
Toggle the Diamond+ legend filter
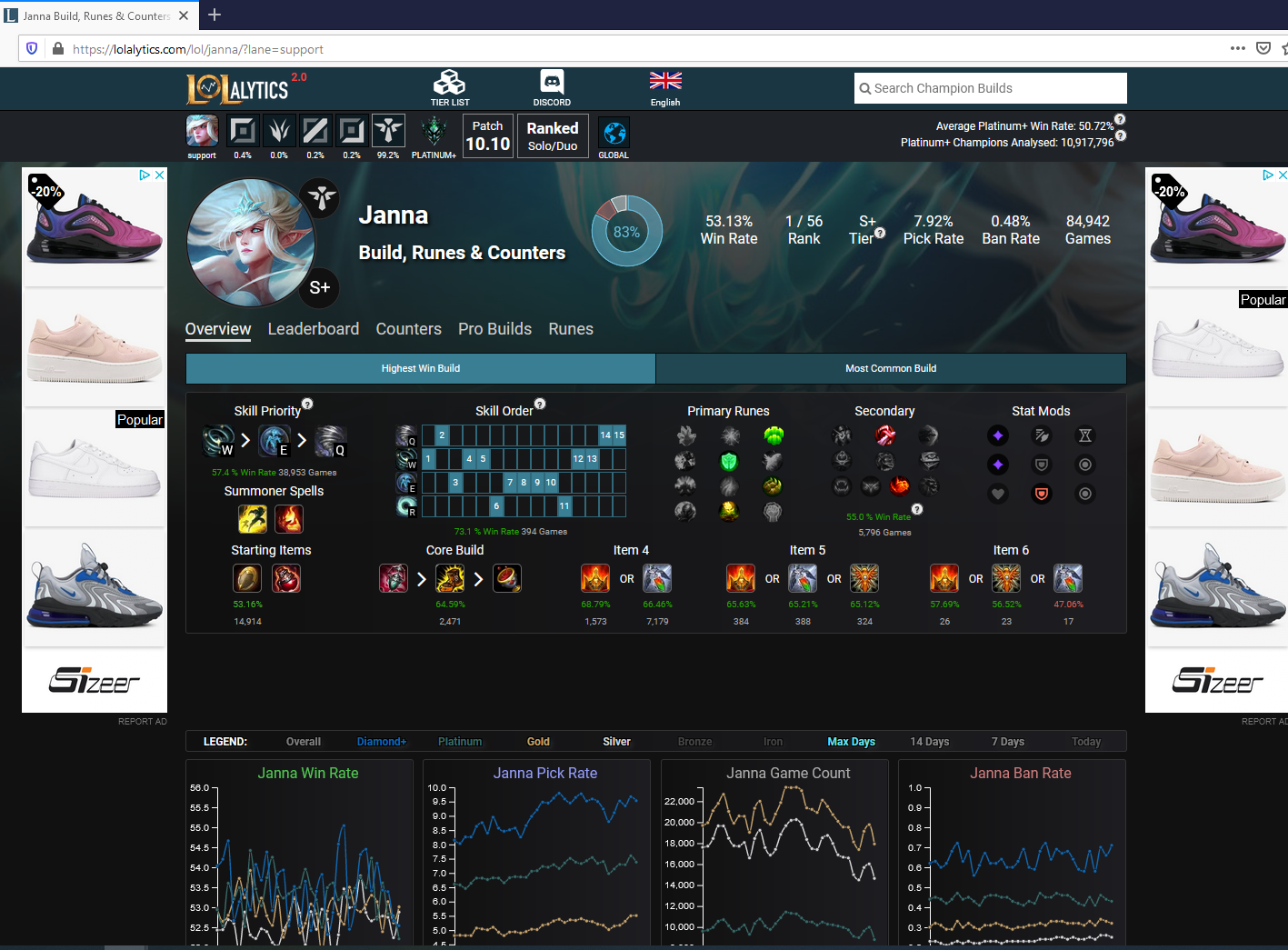(381, 742)
